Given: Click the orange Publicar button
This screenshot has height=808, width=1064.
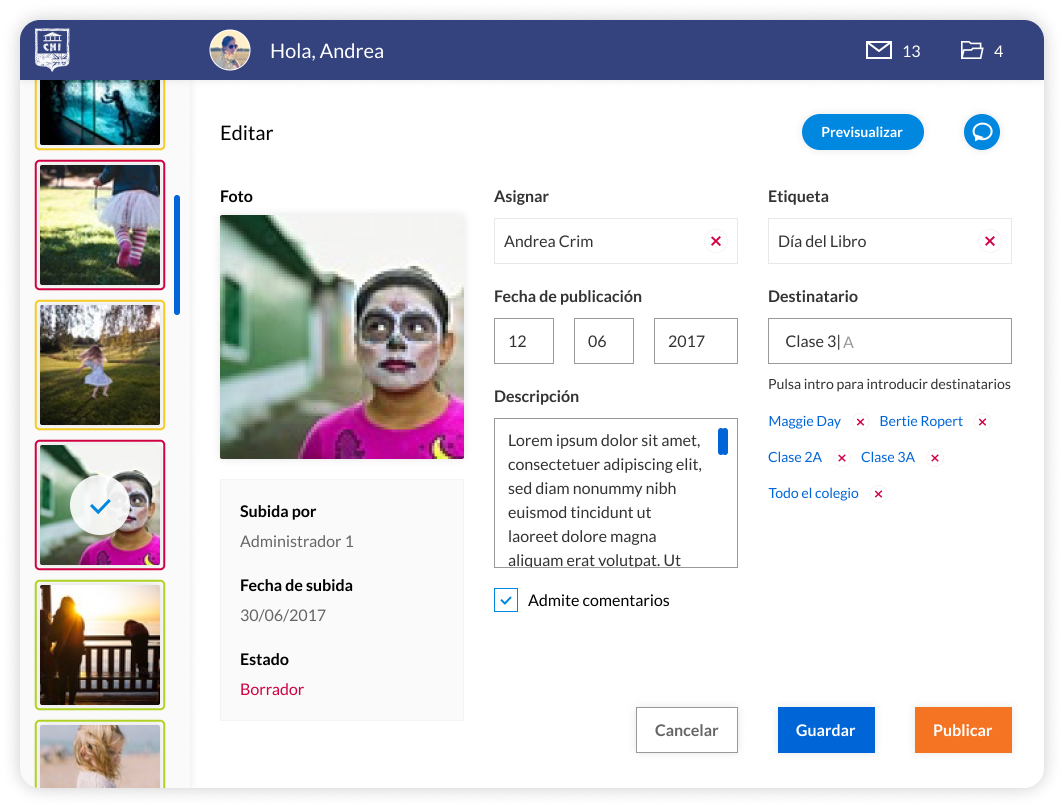Looking at the screenshot, I should [963, 730].
